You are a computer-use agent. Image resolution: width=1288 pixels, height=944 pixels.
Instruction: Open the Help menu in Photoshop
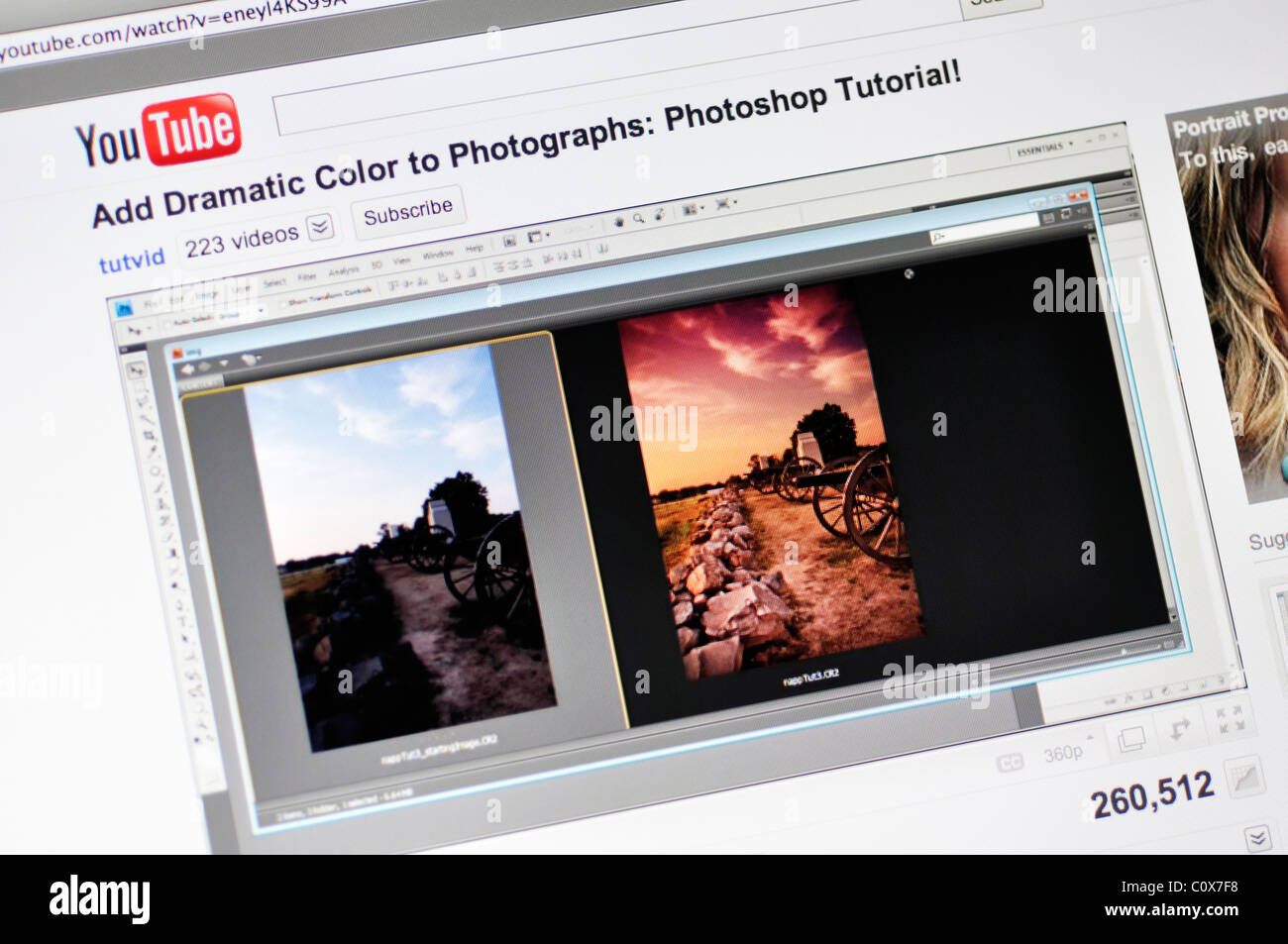pos(475,248)
